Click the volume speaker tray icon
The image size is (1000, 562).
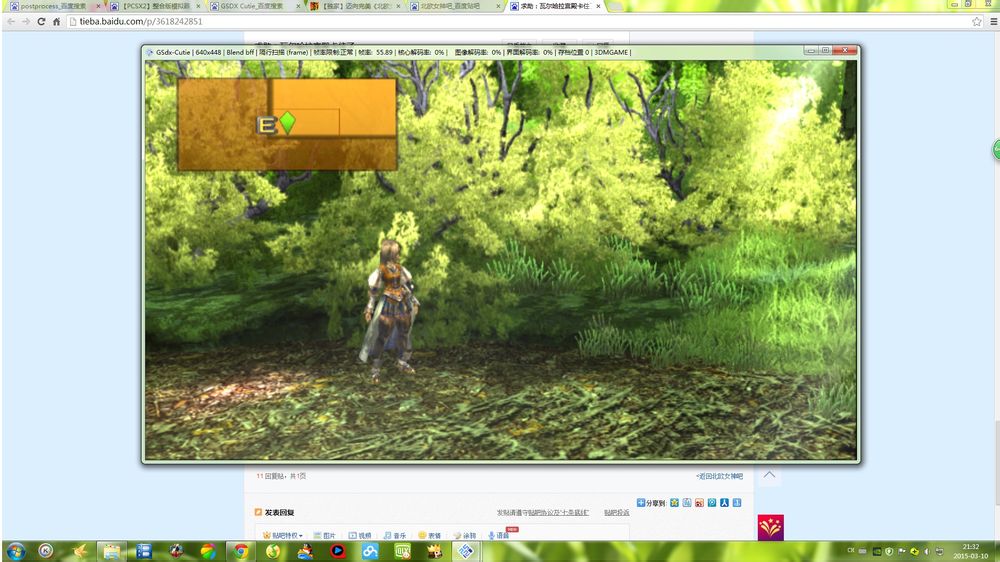[927, 551]
